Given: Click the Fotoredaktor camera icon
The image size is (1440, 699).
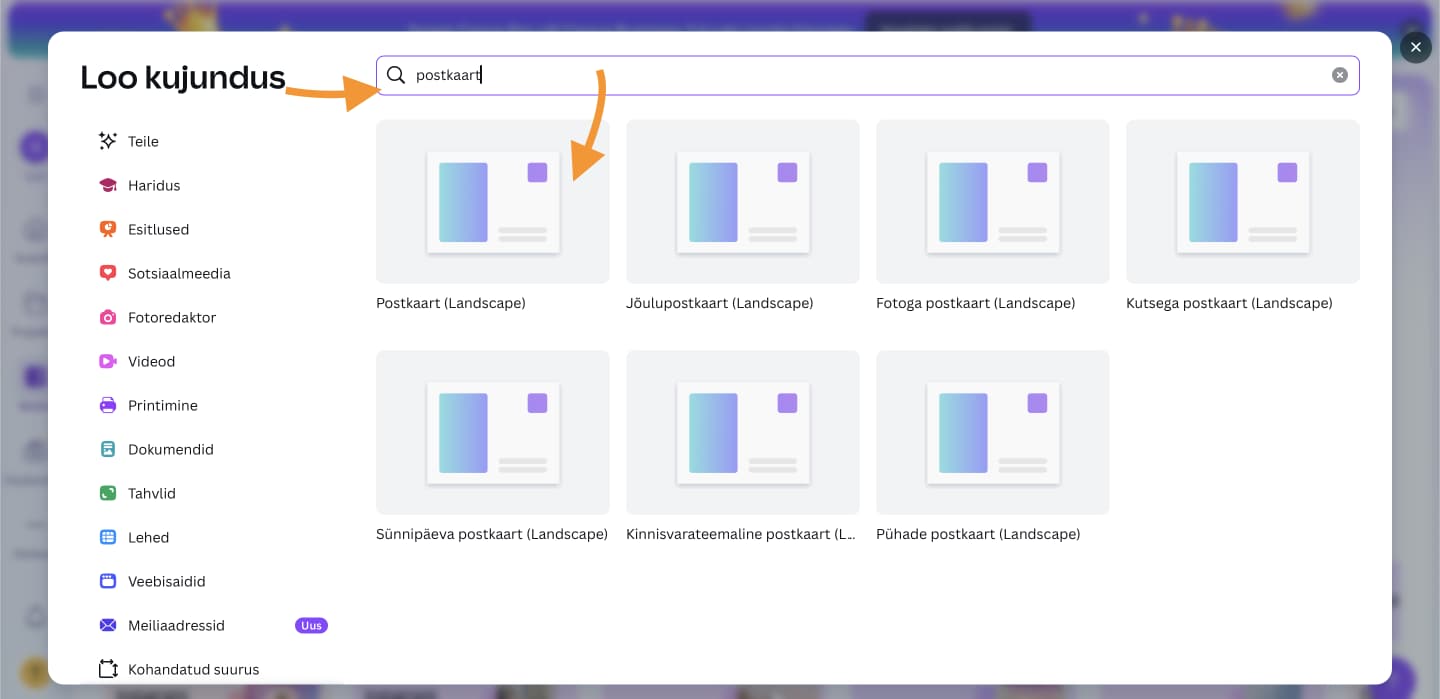Looking at the screenshot, I should pos(108,317).
